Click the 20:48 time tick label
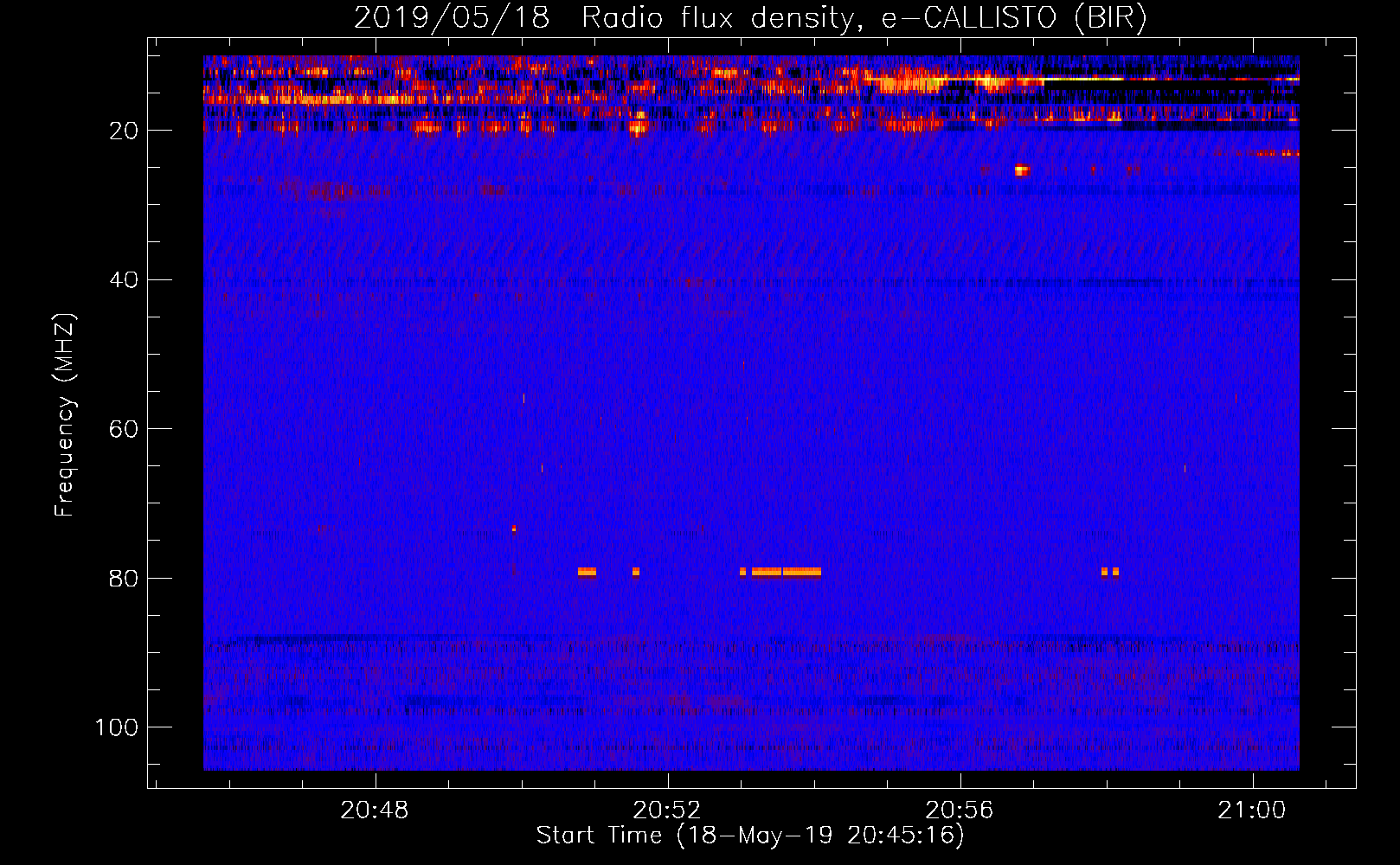The height and width of the screenshot is (865, 1400). [375, 811]
